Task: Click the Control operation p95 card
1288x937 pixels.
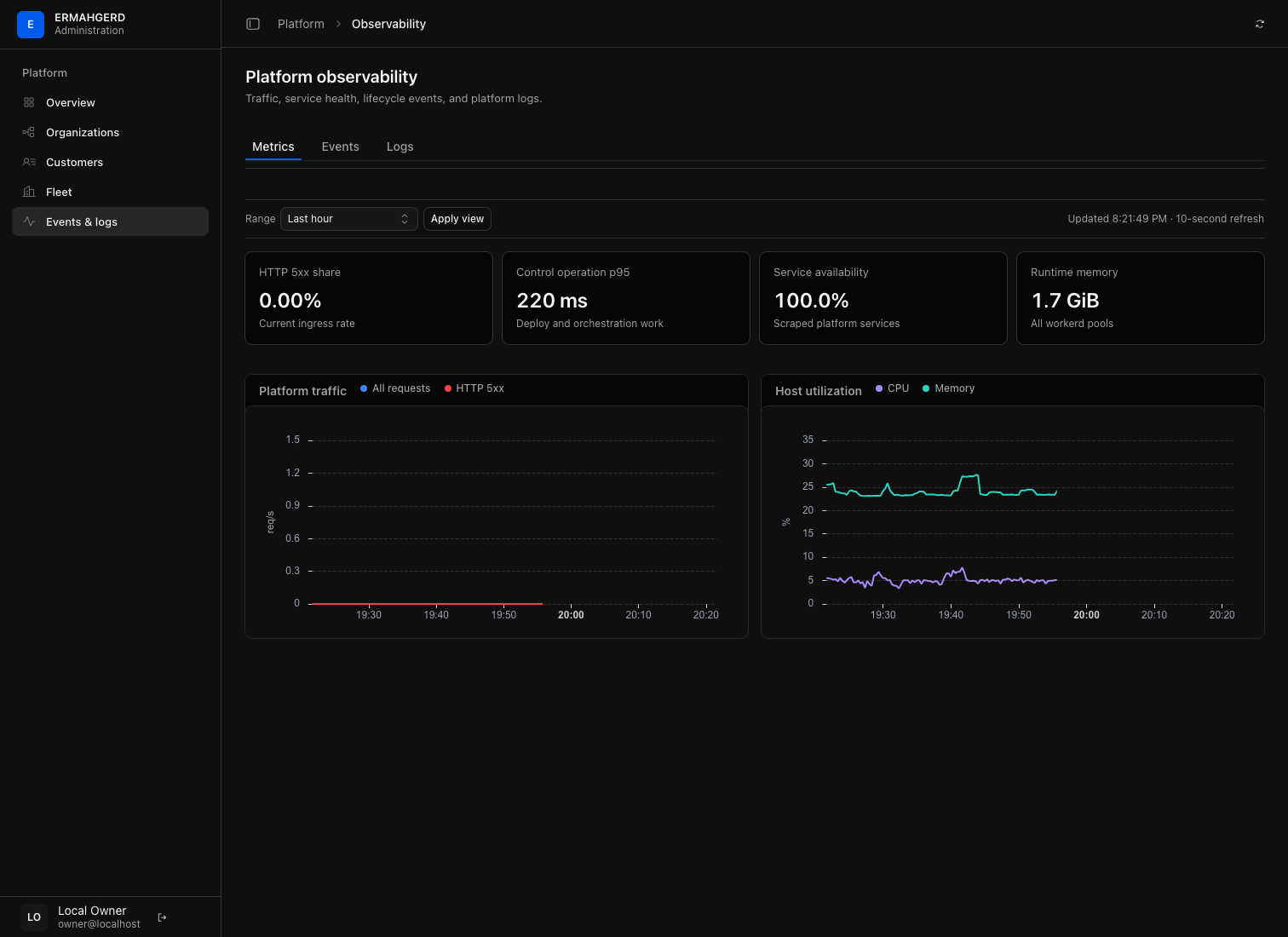Action: tap(626, 298)
